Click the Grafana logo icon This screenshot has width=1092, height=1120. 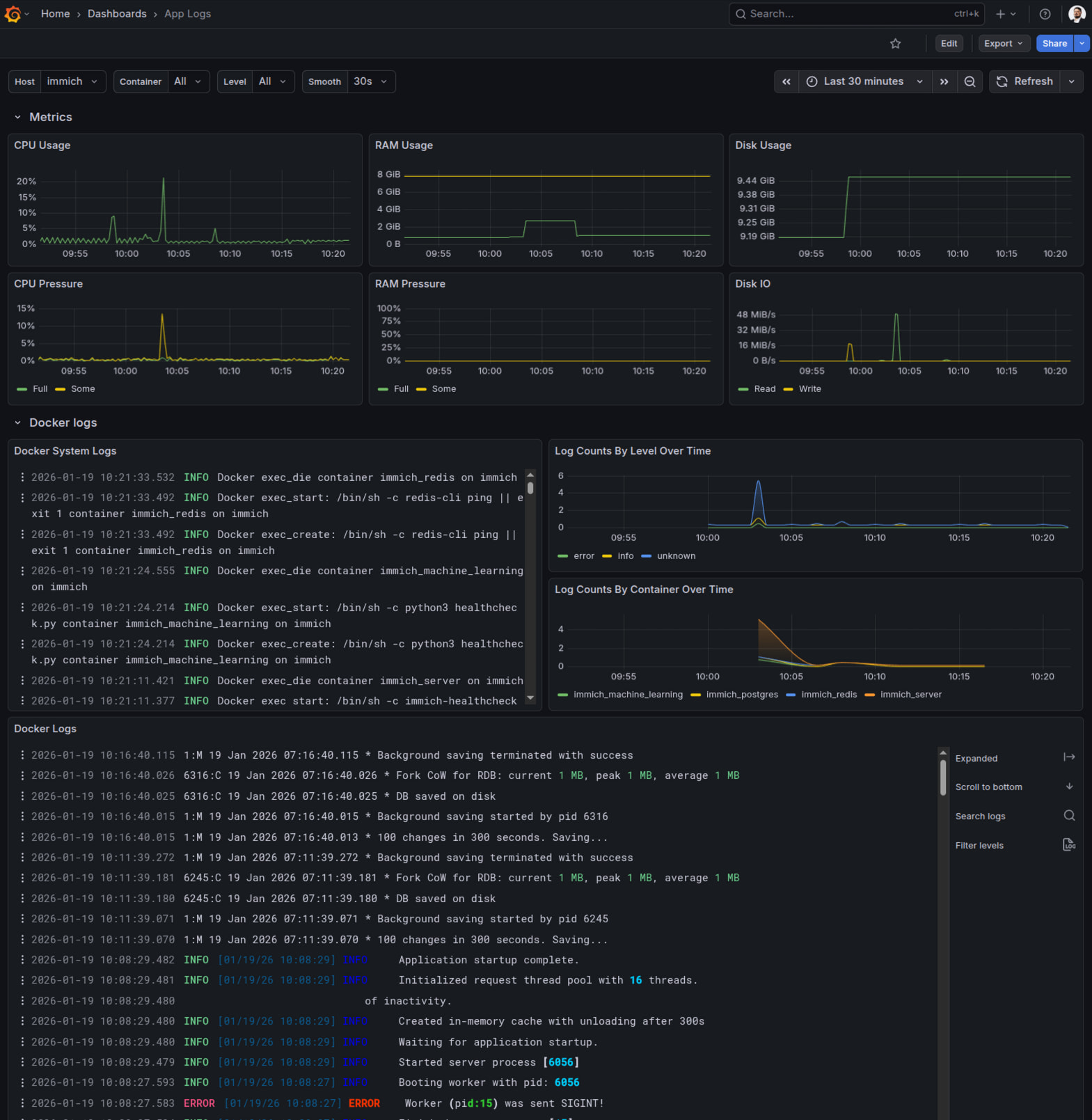[13, 14]
